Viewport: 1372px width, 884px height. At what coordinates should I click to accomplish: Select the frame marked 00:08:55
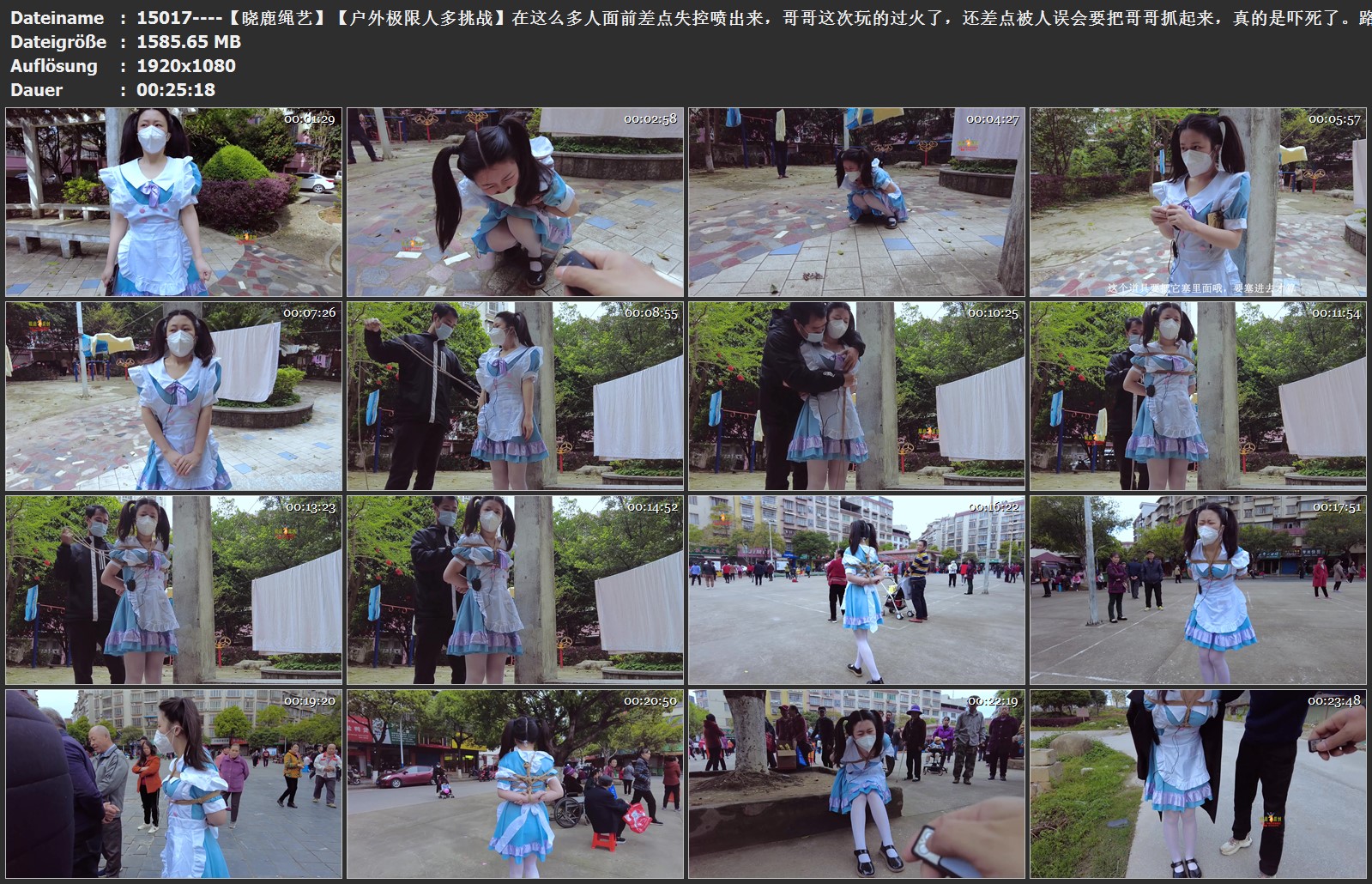[515, 396]
